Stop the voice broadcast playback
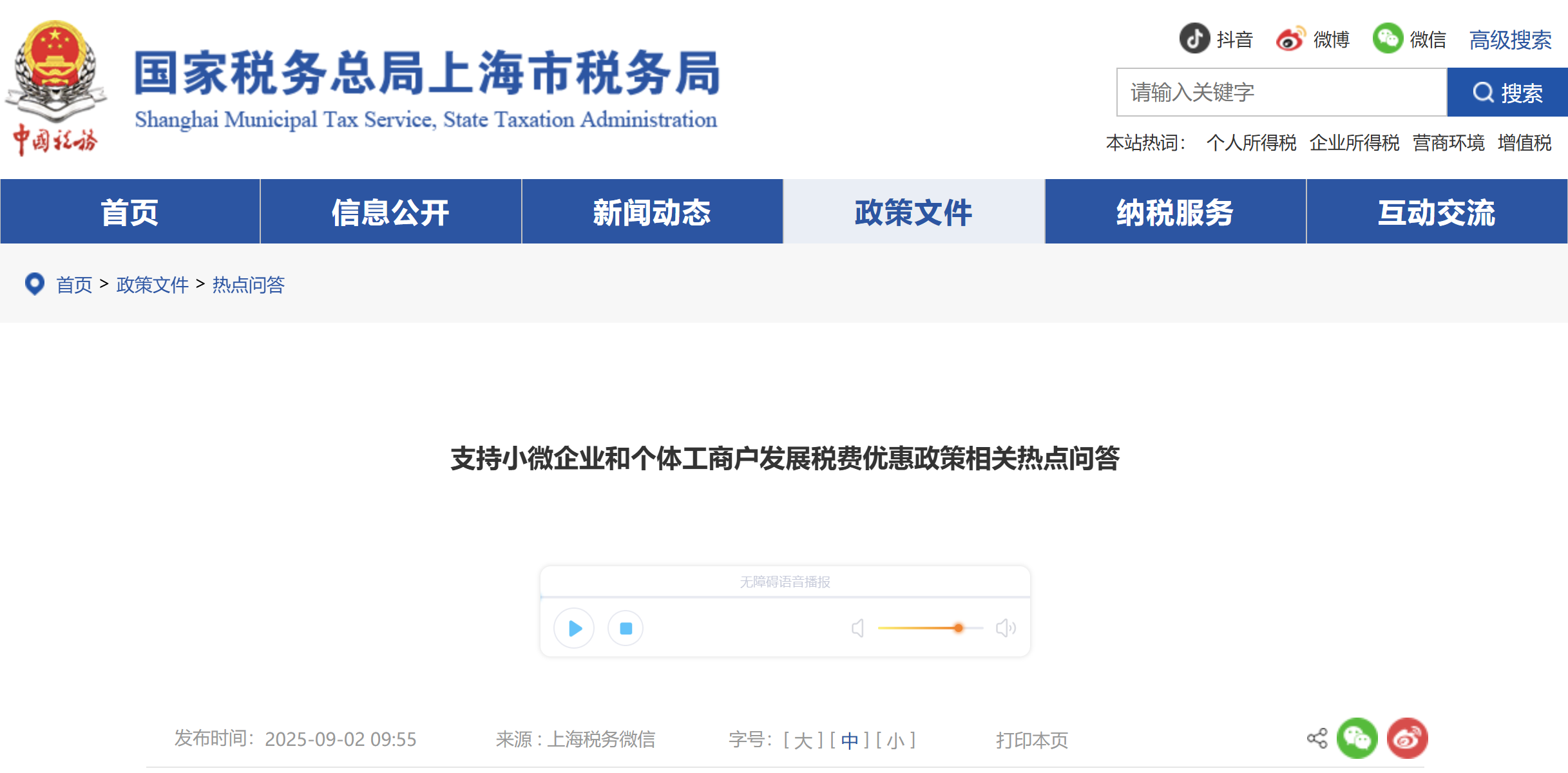The height and width of the screenshot is (773, 1568). 624,628
